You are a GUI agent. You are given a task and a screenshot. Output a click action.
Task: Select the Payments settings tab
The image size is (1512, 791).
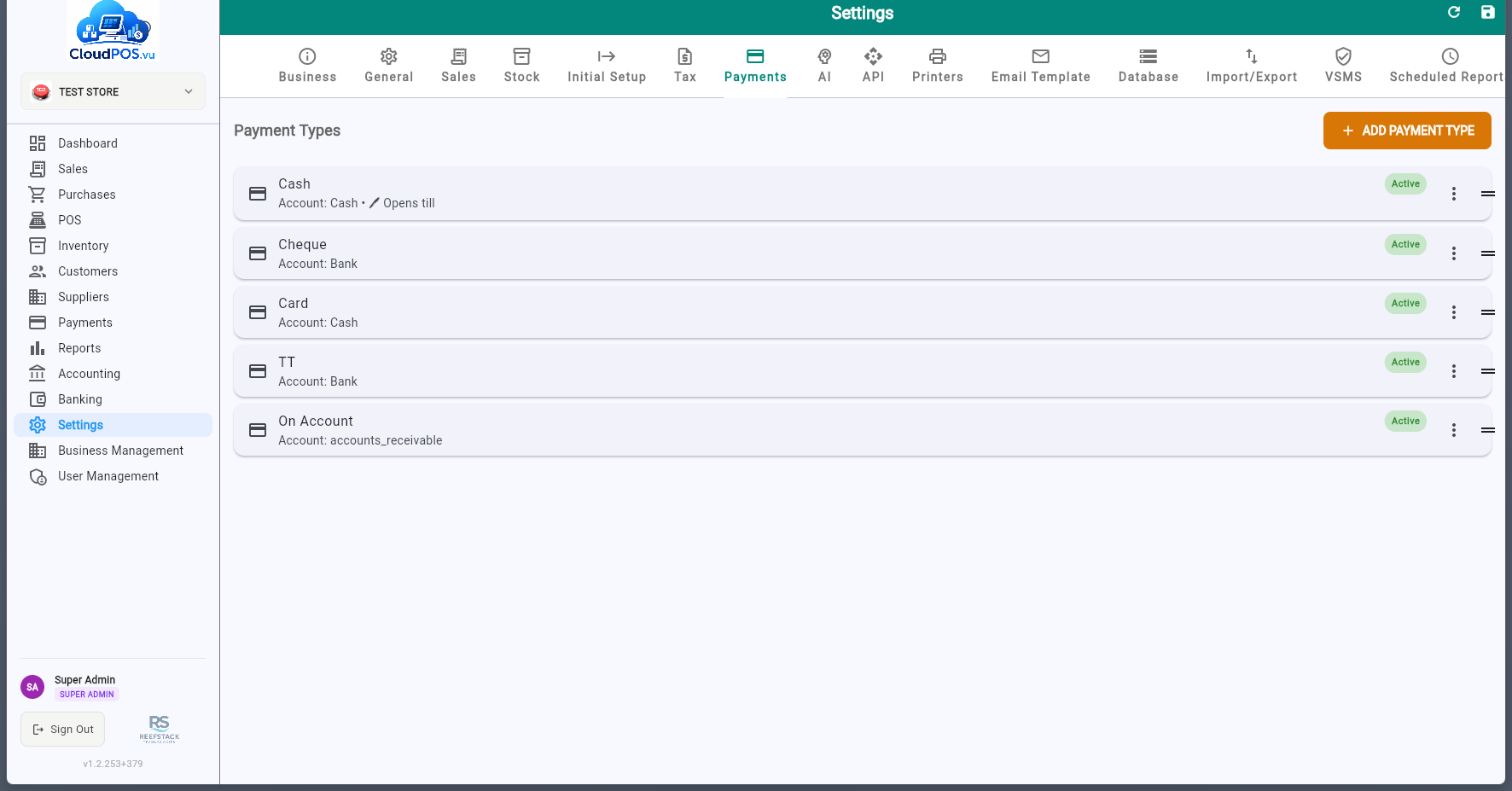(x=755, y=66)
